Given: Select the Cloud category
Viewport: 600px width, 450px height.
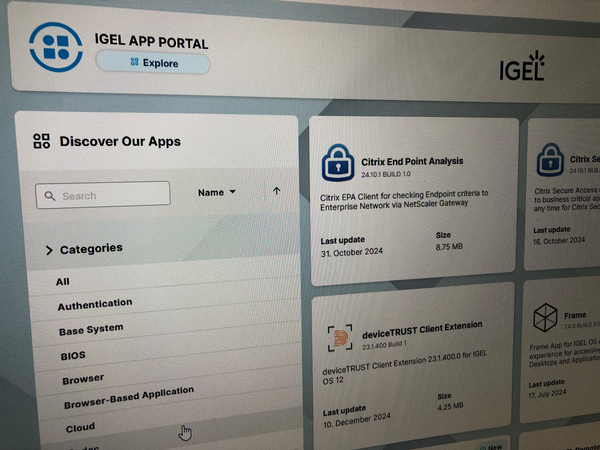Looking at the screenshot, I should click(81, 427).
